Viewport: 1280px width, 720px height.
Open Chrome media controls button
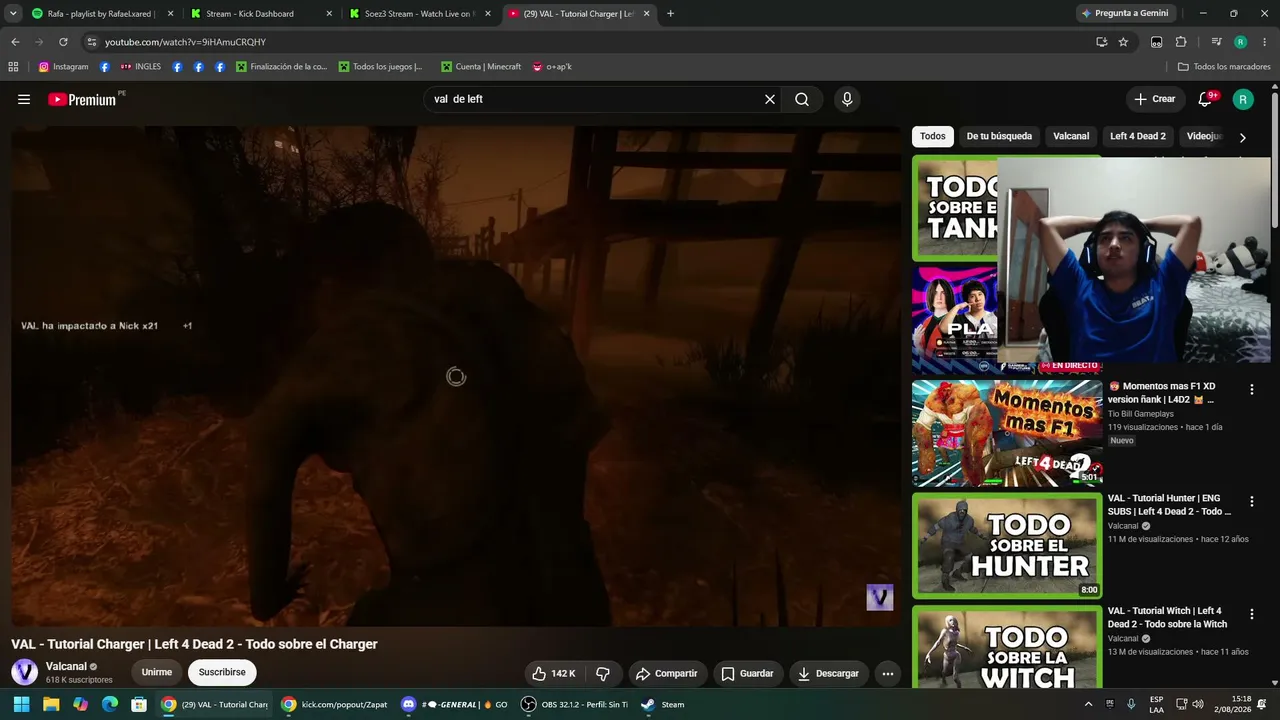(x=1216, y=42)
